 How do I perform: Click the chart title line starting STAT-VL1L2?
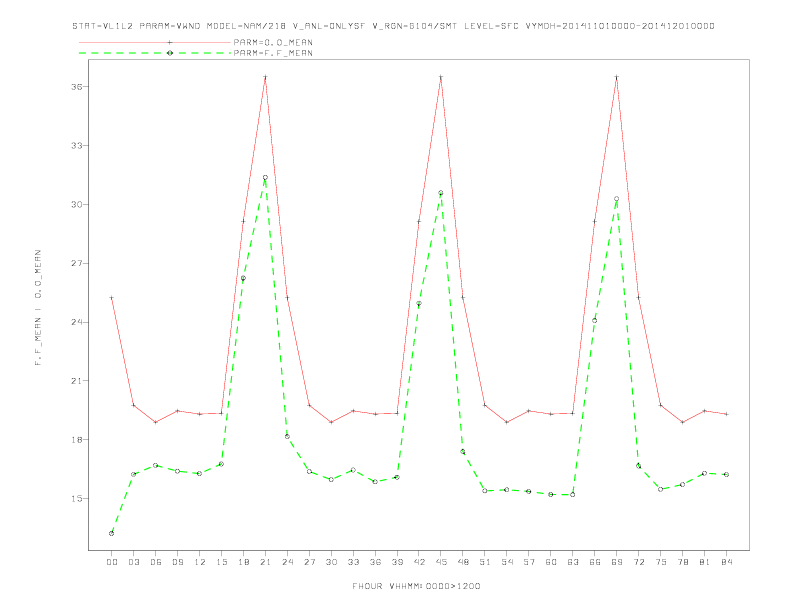pos(393,26)
